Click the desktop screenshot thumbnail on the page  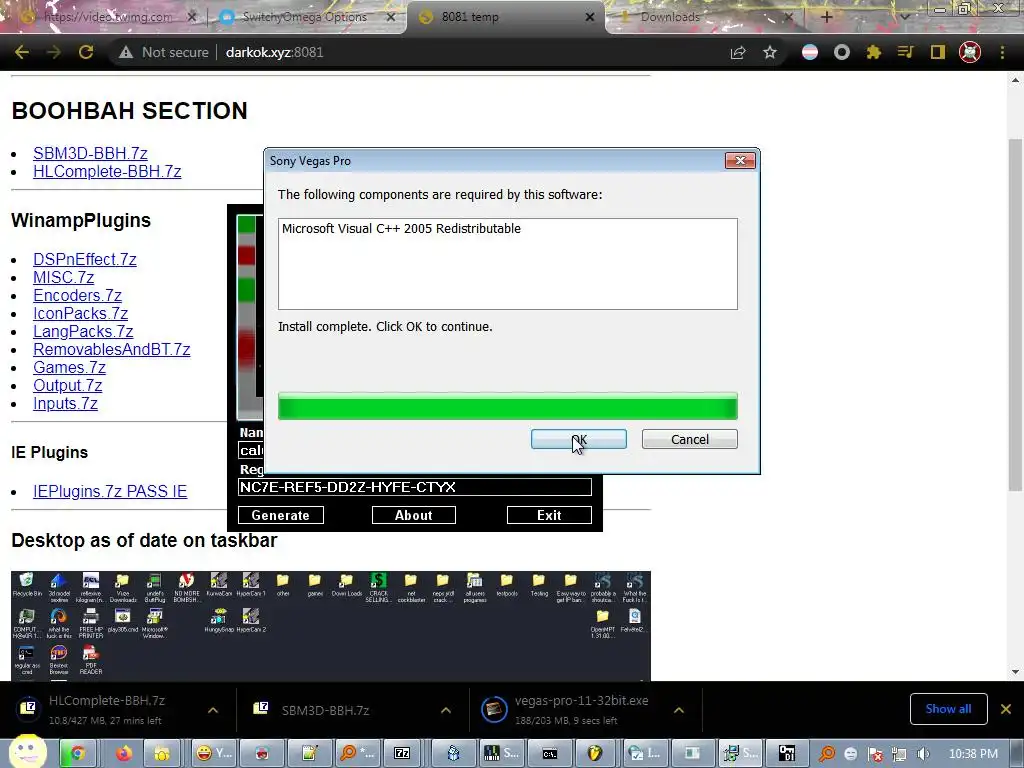[x=330, y=626]
